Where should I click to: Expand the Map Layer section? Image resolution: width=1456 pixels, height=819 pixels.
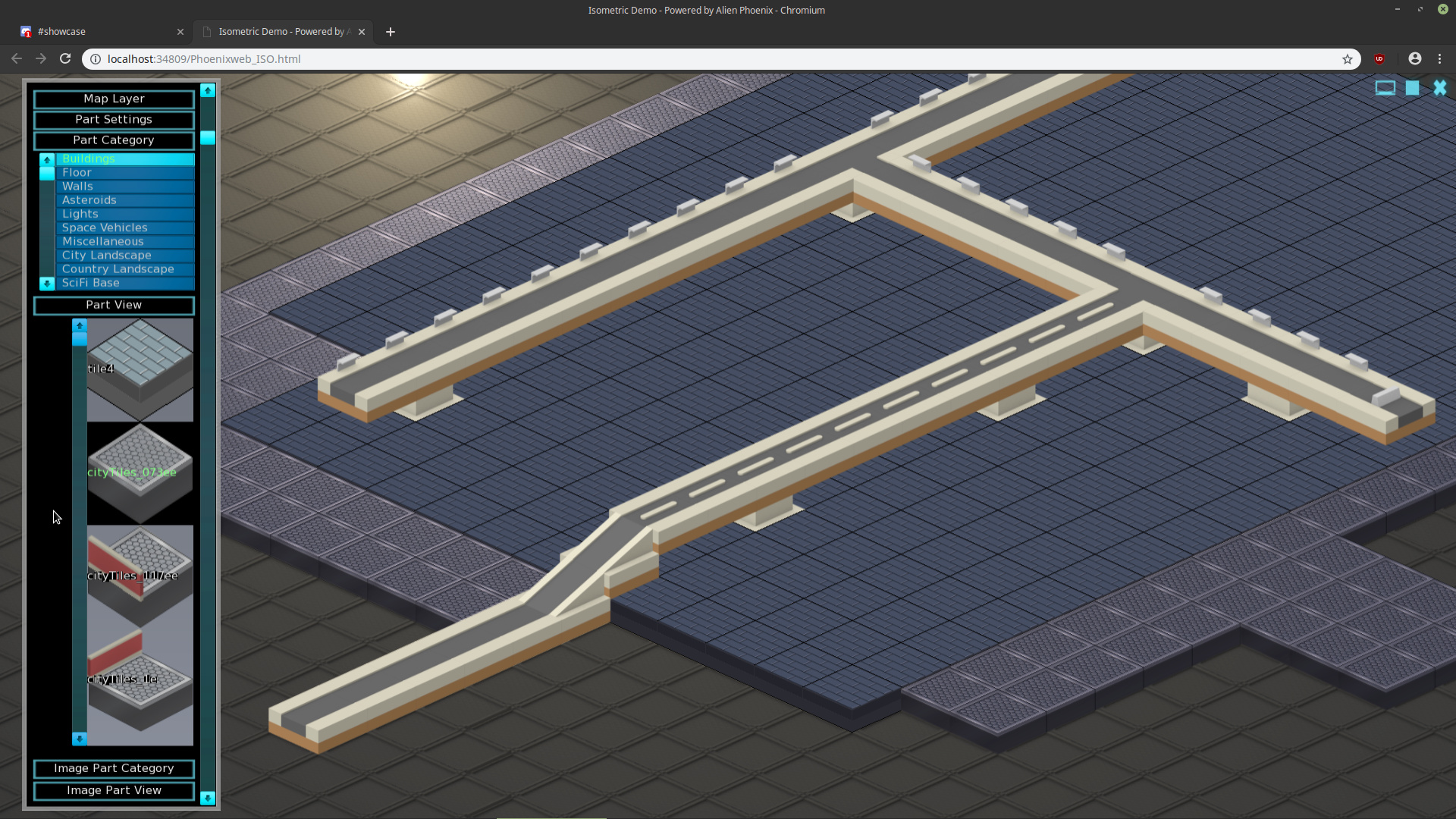tap(114, 99)
